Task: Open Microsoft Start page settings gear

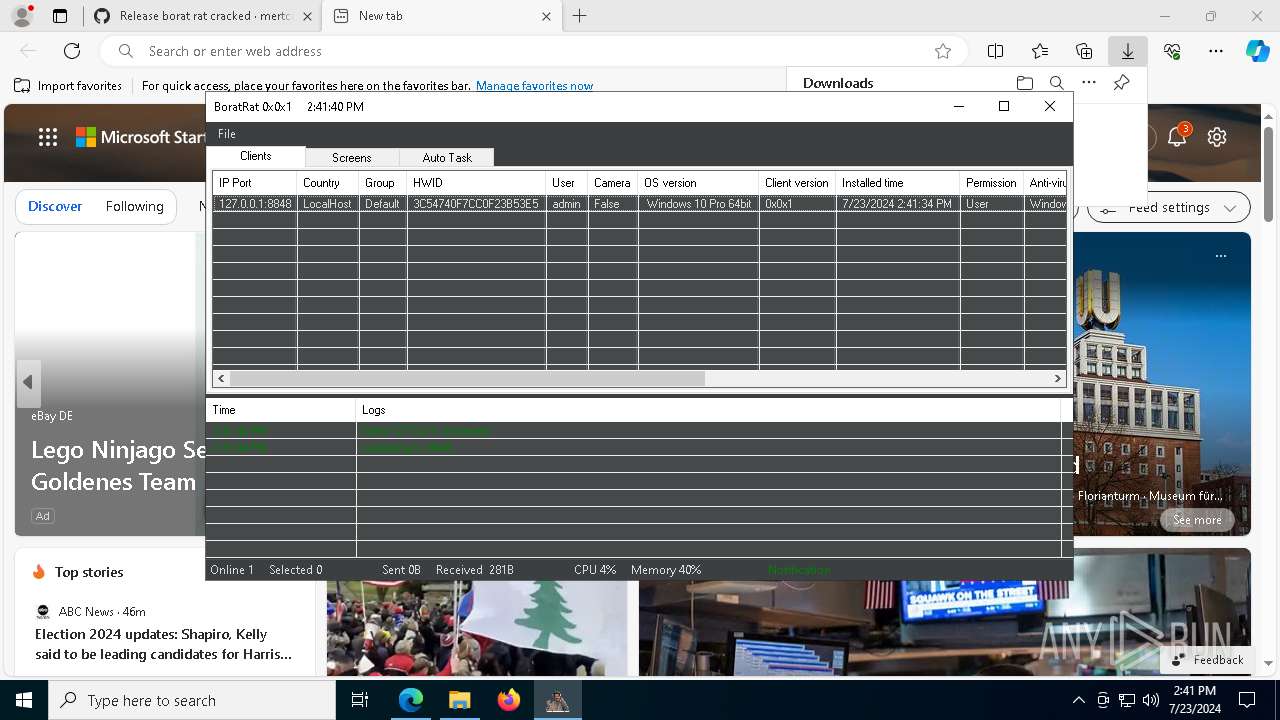Action: 1217,137
